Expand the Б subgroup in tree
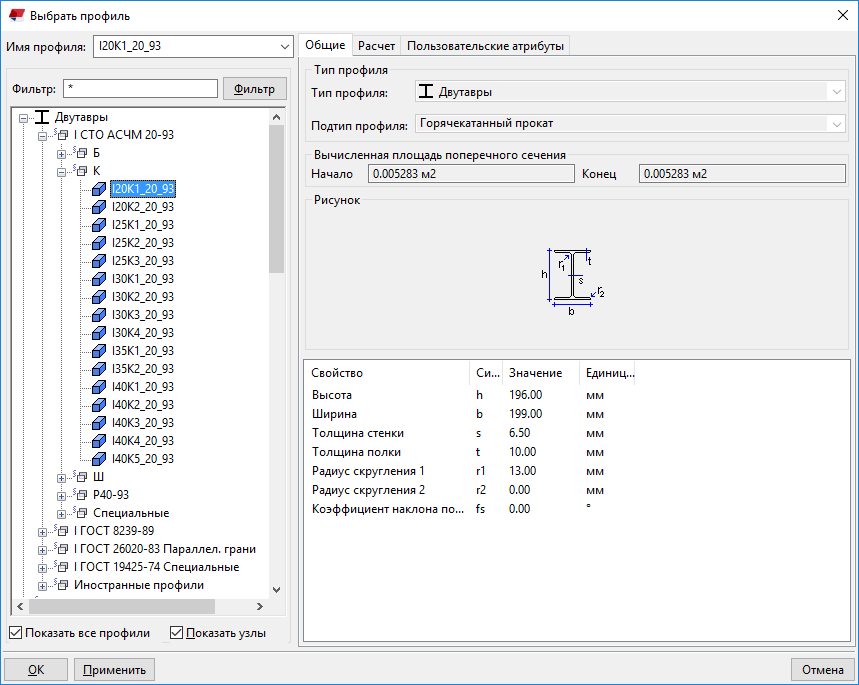Screen dimensions: 859x685 (x=62, y=153)
